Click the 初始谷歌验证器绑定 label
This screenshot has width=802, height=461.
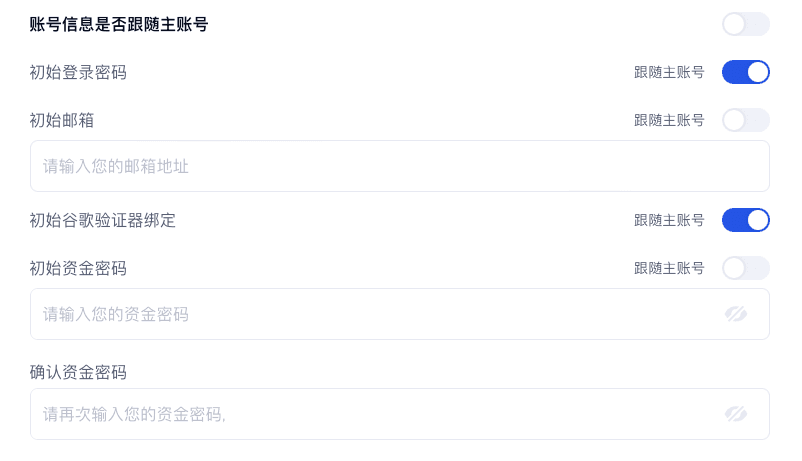point(103,220)
